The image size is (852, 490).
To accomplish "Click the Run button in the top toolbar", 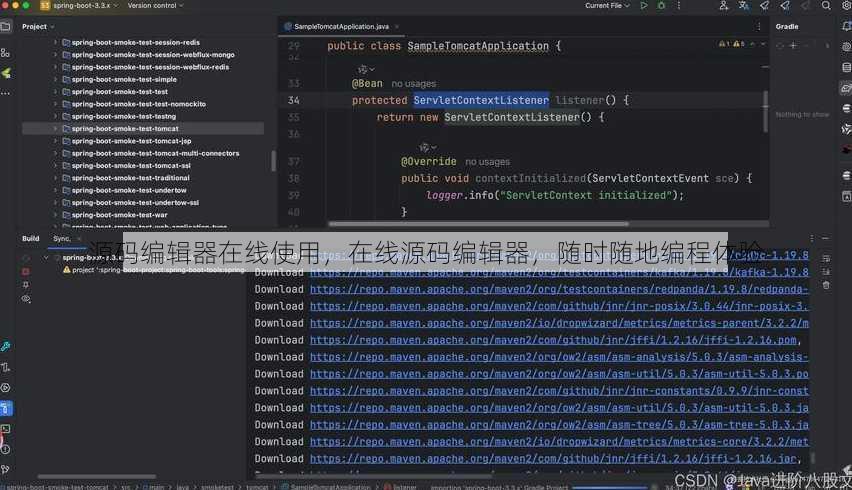I will pyautogui.click(x=644, y=5).
